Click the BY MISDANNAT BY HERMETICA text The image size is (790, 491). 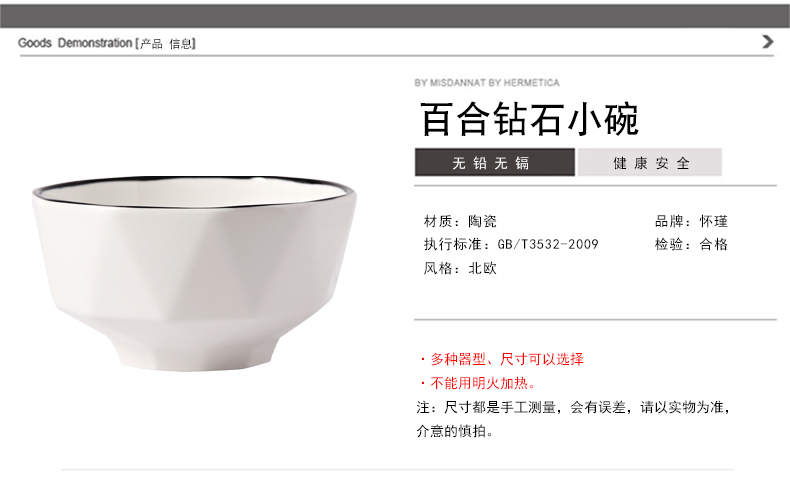[487, 83]
